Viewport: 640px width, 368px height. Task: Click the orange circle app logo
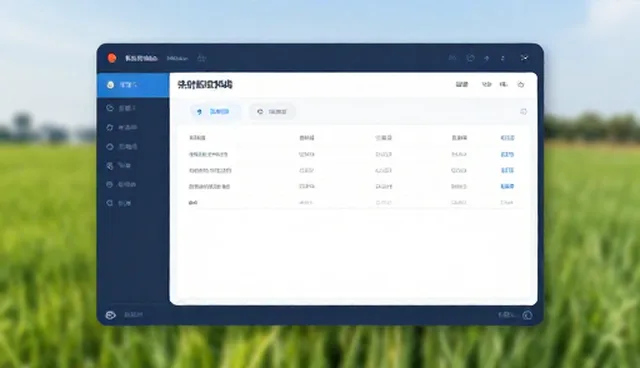click(x=112, y=58)
